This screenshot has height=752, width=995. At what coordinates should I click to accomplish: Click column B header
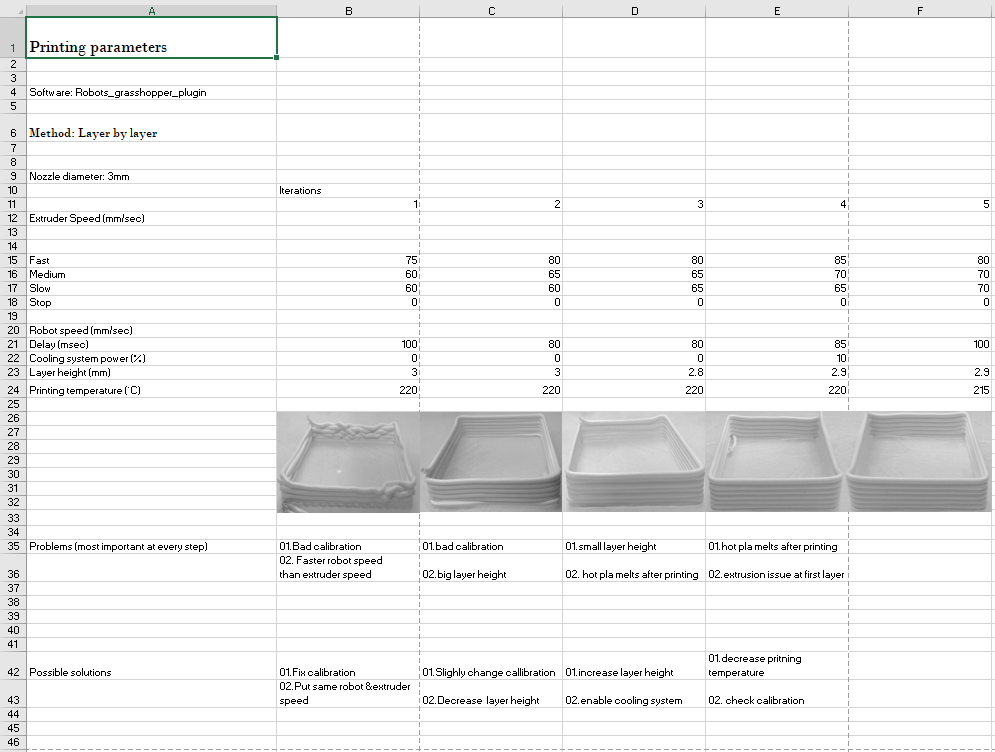coord(348,11)
